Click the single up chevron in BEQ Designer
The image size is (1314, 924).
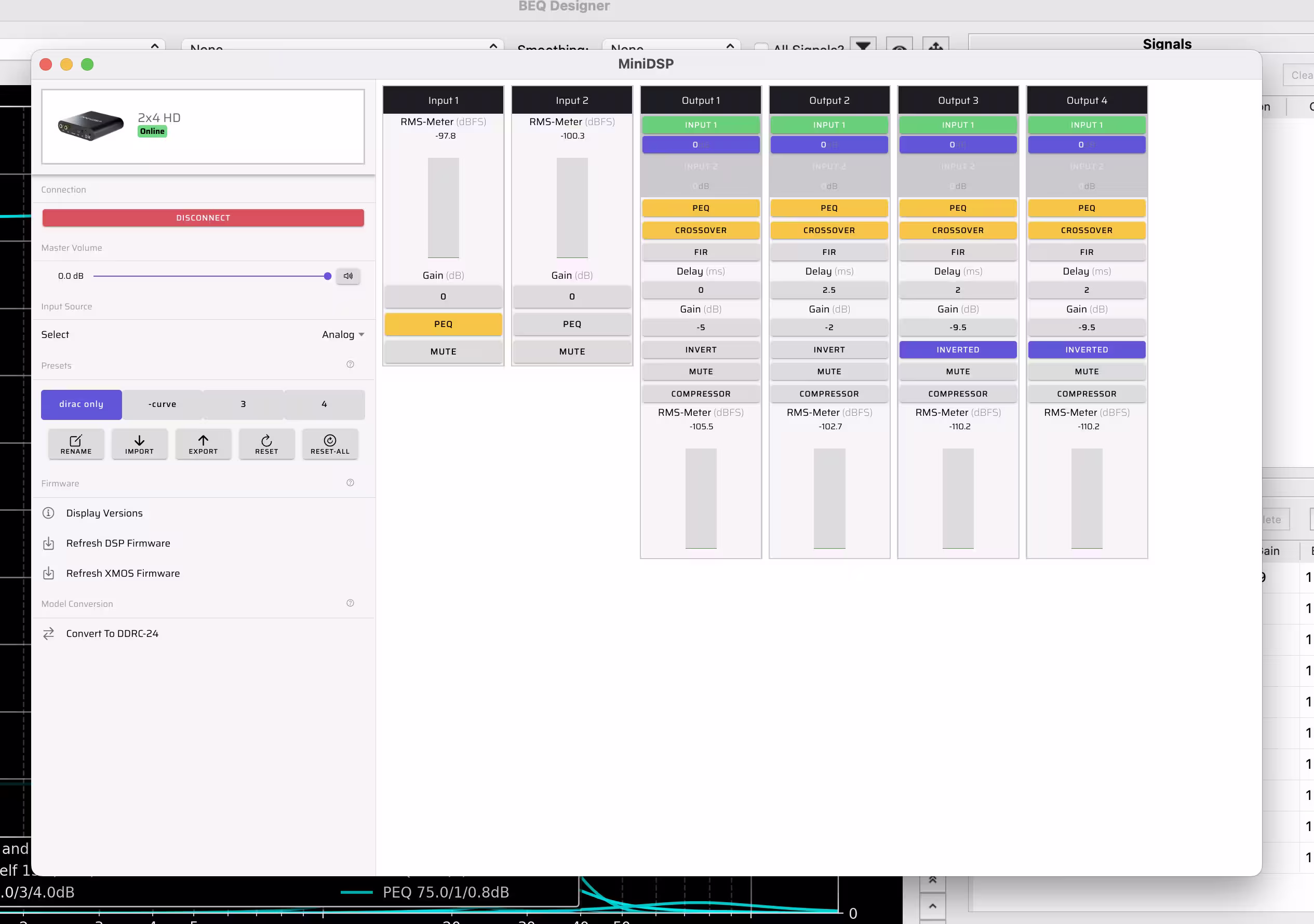tap(933, 906)
